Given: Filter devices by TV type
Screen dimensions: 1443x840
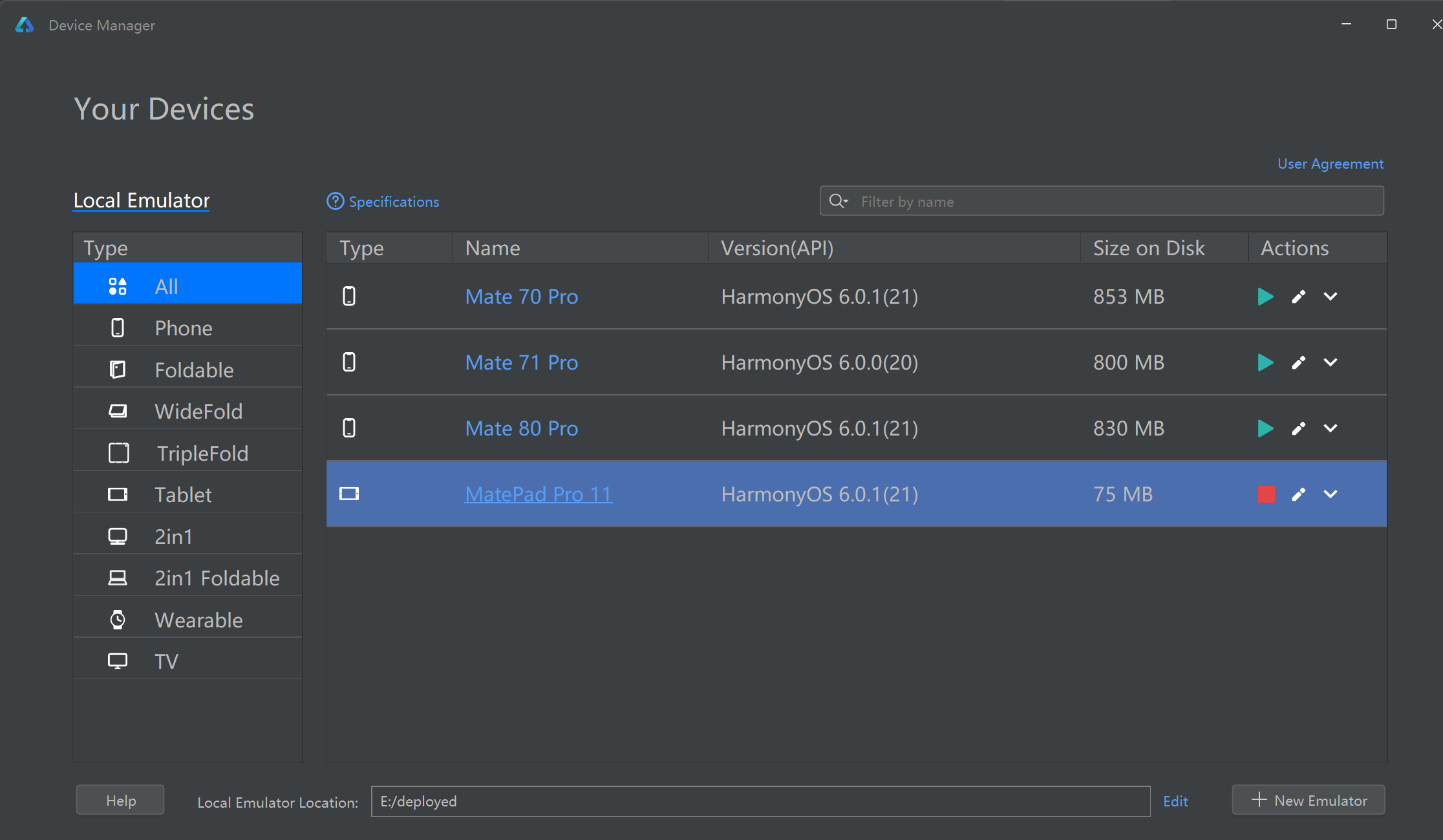Looking at the screenshot, I should [x=187, y=658].
